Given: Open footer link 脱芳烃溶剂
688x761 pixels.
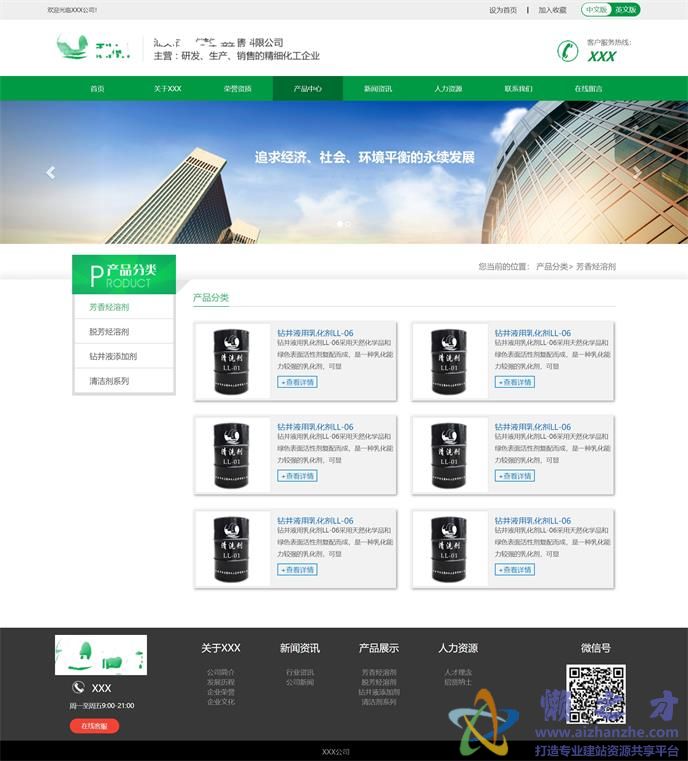Looking at the screenshot, I should (x=379, y=682).
